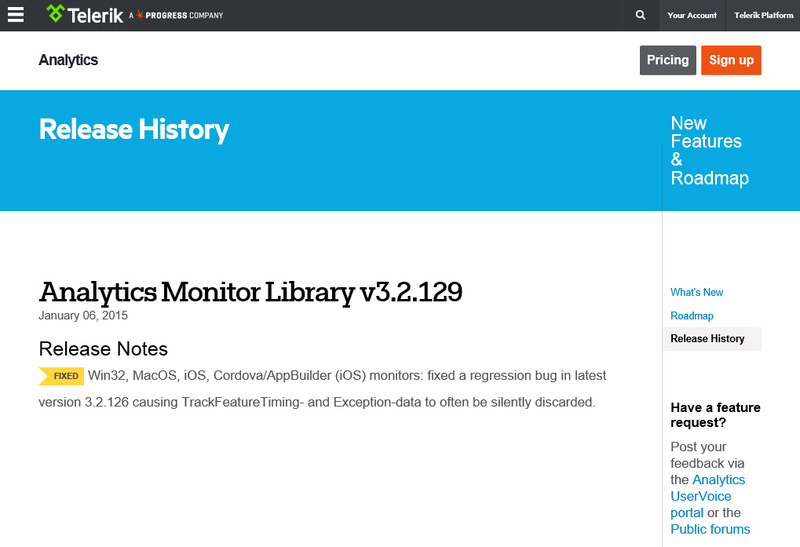This screenshot has height=547, width=800.
Task: Open the Telerik Platform menu
Action: tap(762, 15)
